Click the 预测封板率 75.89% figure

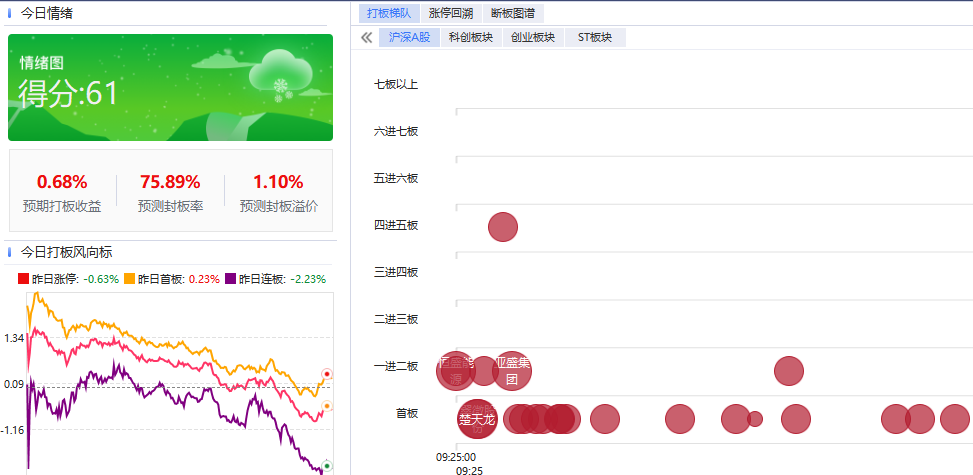click(x=170, y=182)
